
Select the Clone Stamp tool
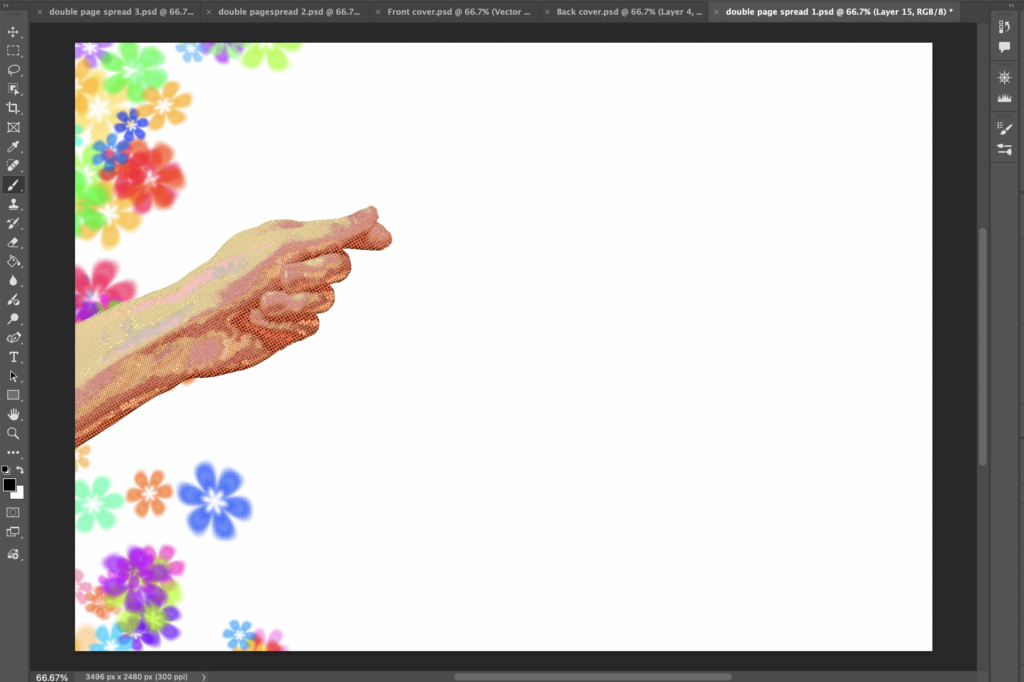(x=14, y=204)
